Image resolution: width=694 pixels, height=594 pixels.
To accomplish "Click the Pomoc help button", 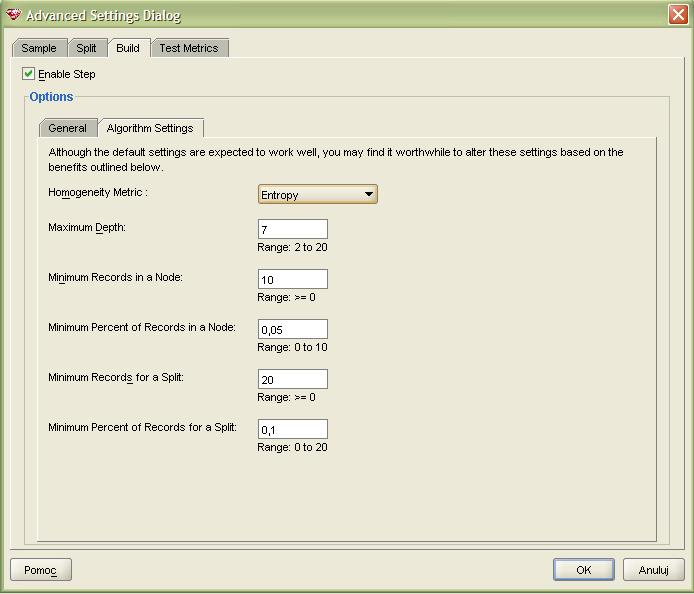I will 41,570.
